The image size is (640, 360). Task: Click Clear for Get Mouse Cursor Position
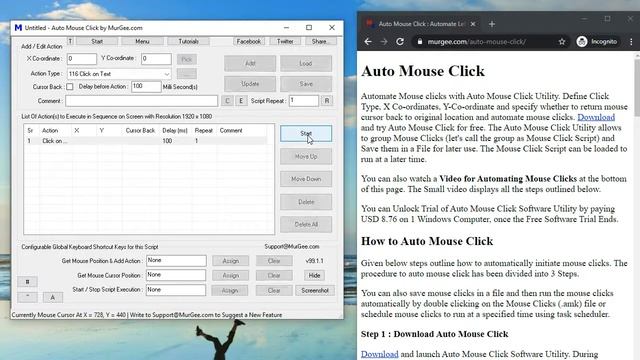(274, 276)
